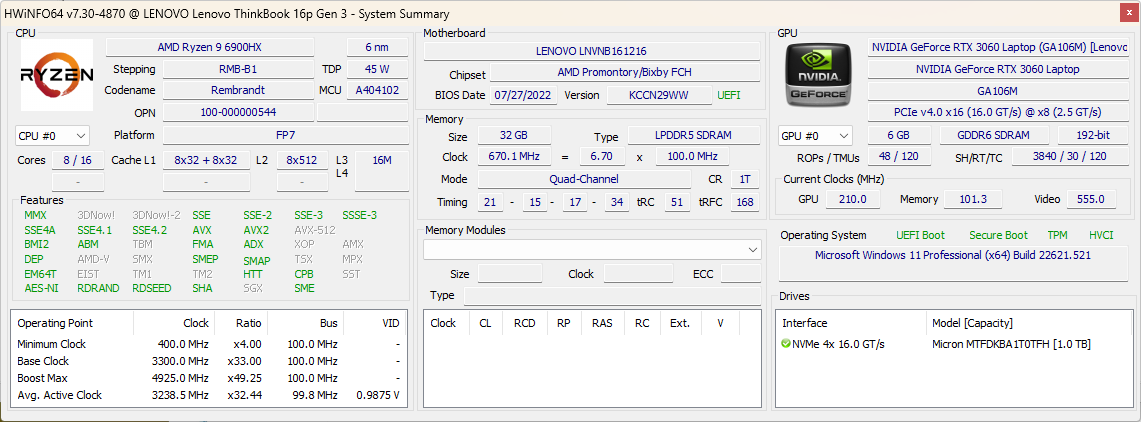Click the GPU clock 210.0 value

853,199
